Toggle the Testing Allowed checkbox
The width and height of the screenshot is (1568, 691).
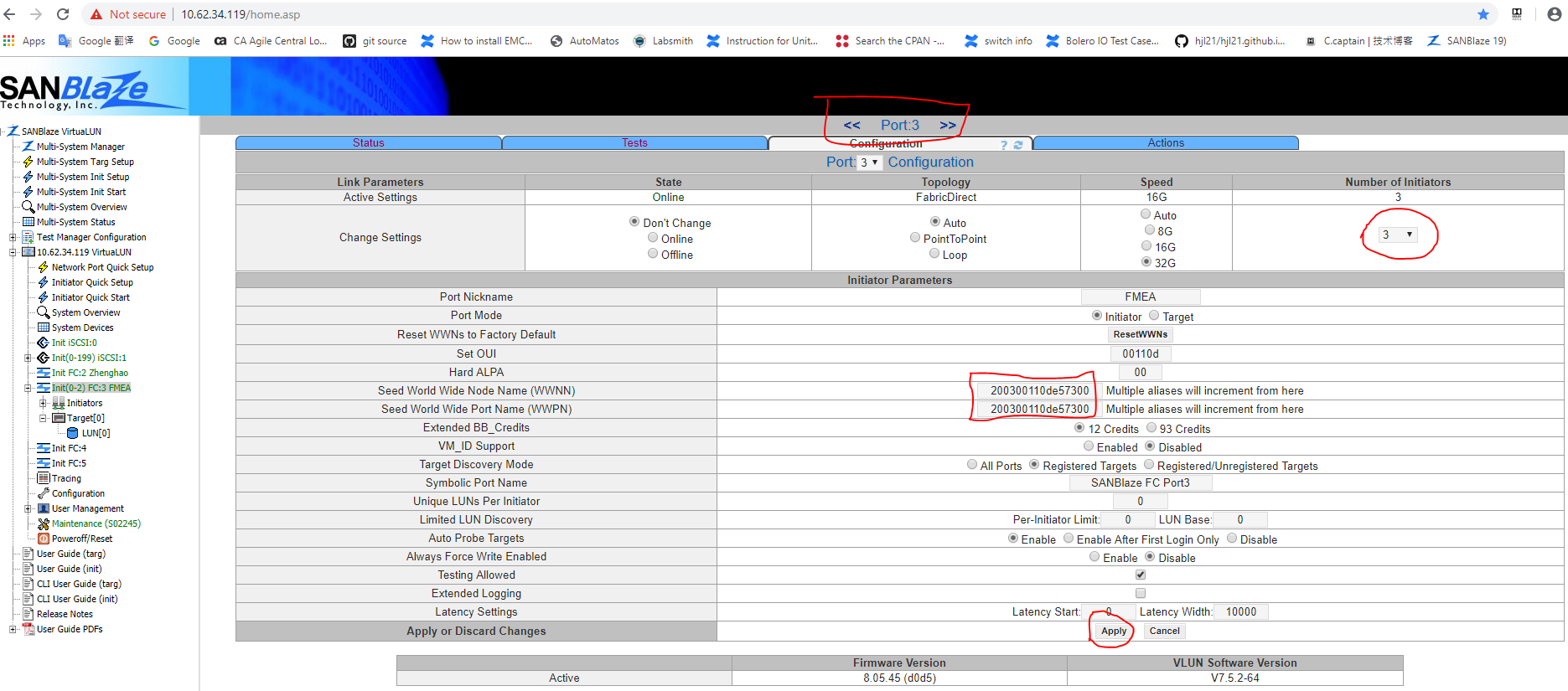tap(1141, 575)
